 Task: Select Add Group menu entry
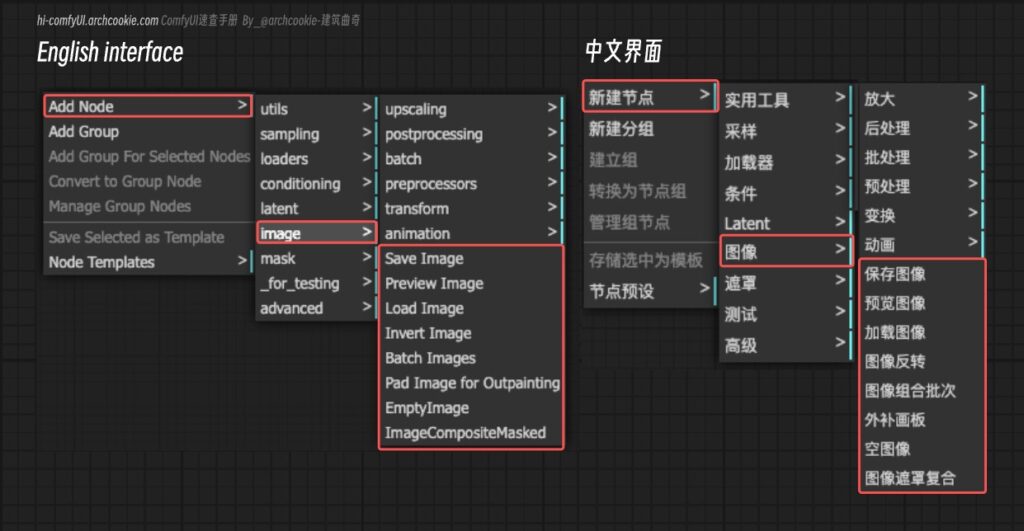[x=84, y=131]
